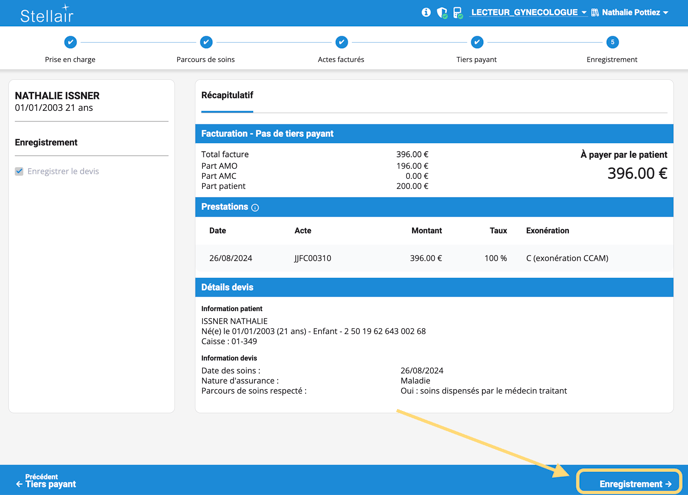The width and height of the screenshot is (688, 495).
Task: Click the Prestations info icon
Action: click(x=255, y=208)
